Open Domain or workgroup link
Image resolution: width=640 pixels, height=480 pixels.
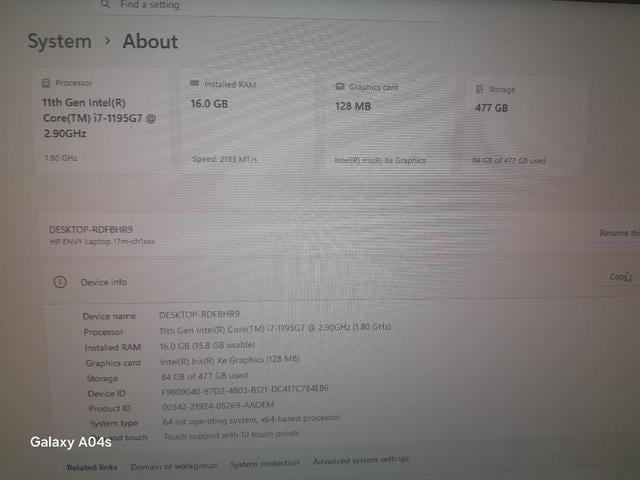coord(174,466)
